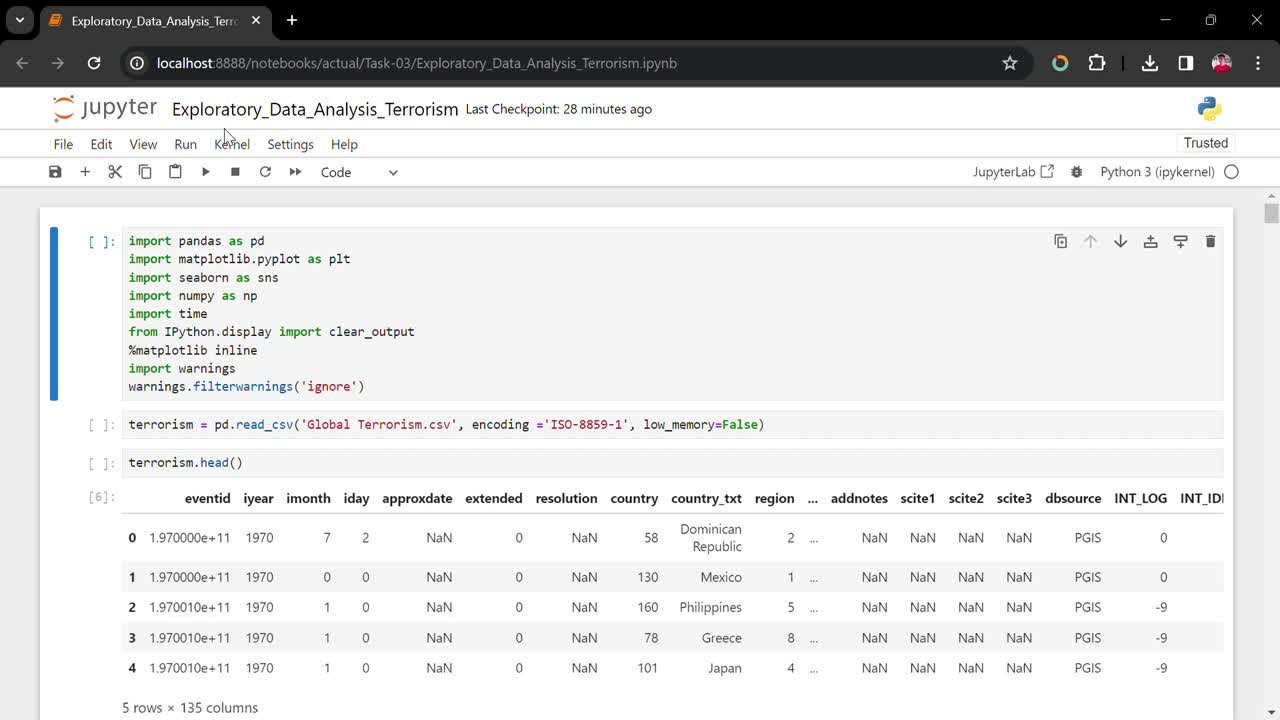Click the output prompt [6]

click(x=102, y=497)
